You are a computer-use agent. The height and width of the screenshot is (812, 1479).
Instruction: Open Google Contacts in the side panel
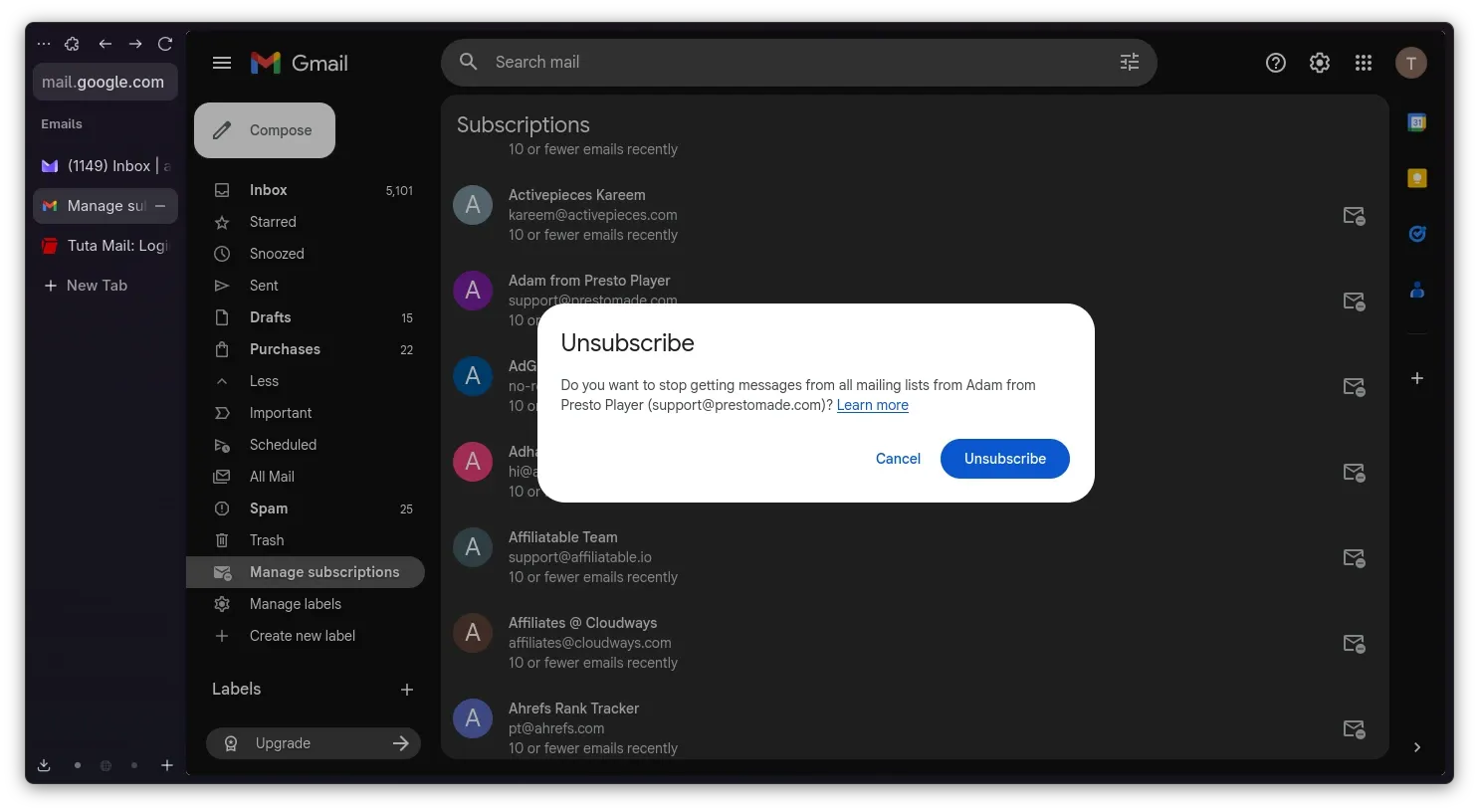coord(1416,290)
